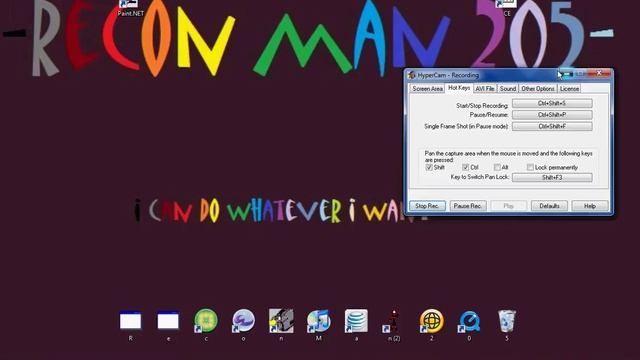Enable the Lock permanently checkbox
This screenshot has width=640, height=360.
tap(530, 167)
